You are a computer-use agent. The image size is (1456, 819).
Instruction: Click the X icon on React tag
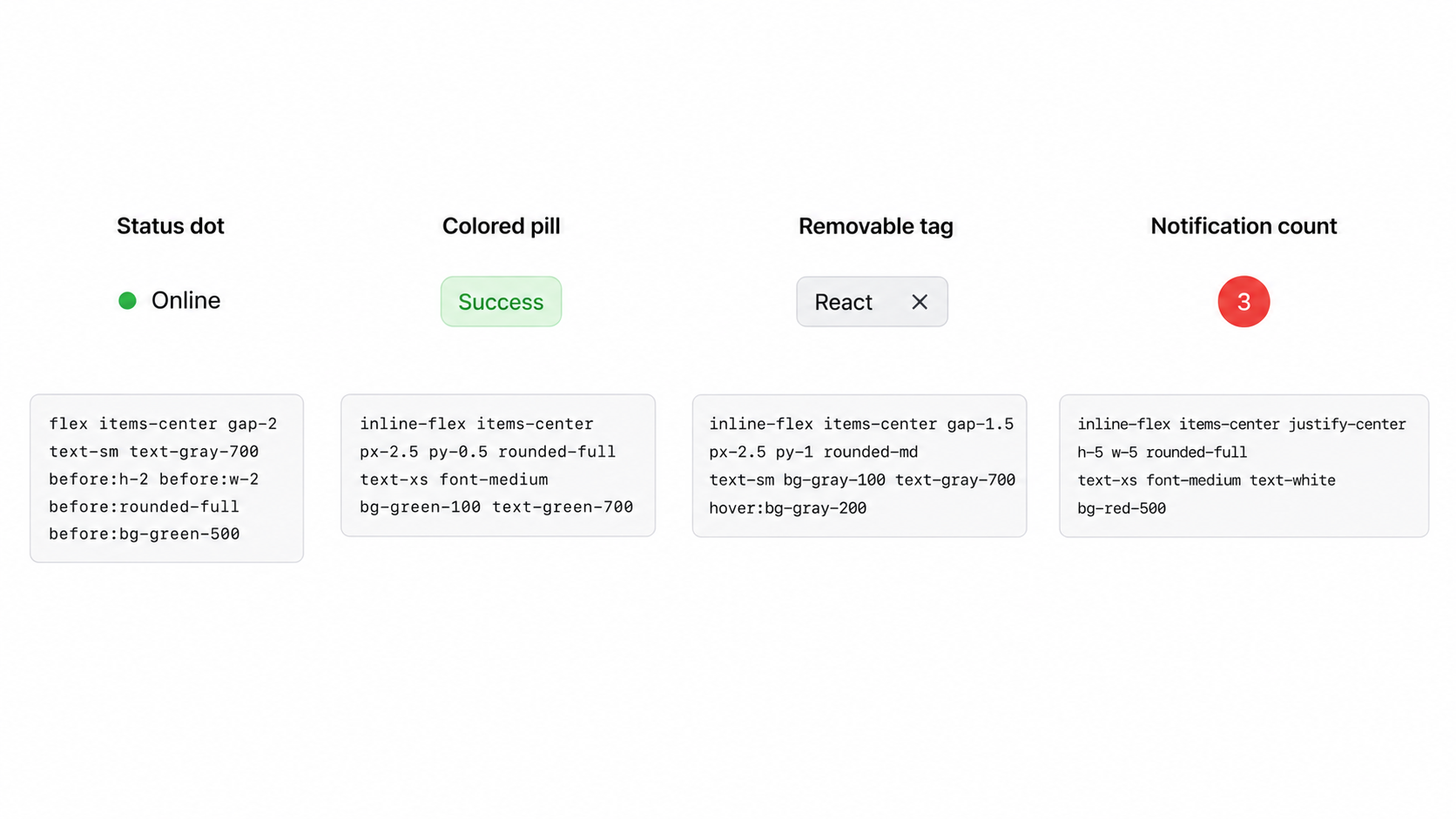pyautogui.click(x=920, y=302)
